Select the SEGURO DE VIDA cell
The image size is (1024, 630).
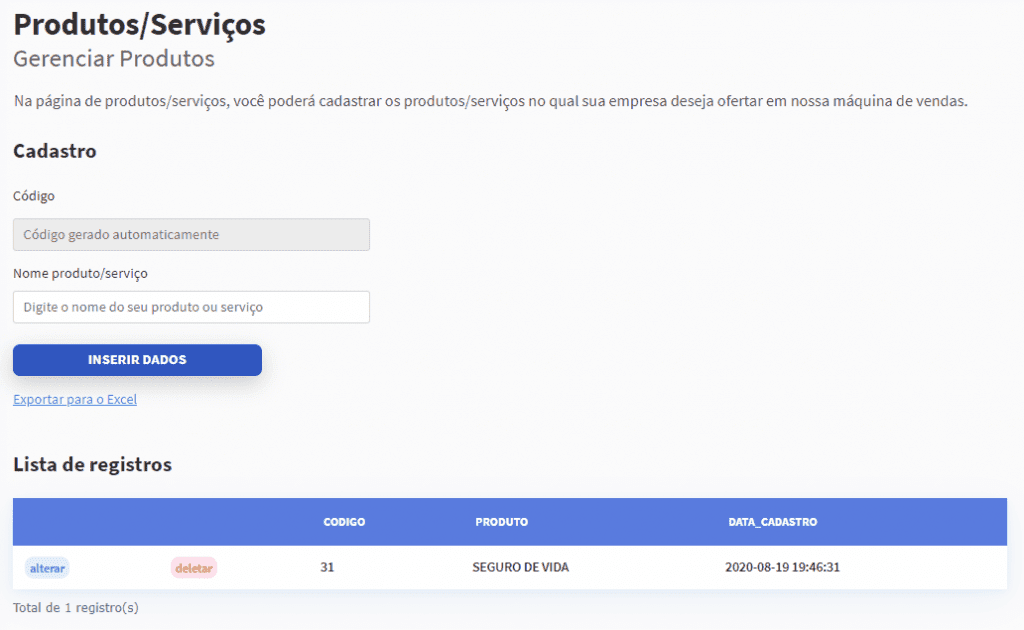pos(520,567)
